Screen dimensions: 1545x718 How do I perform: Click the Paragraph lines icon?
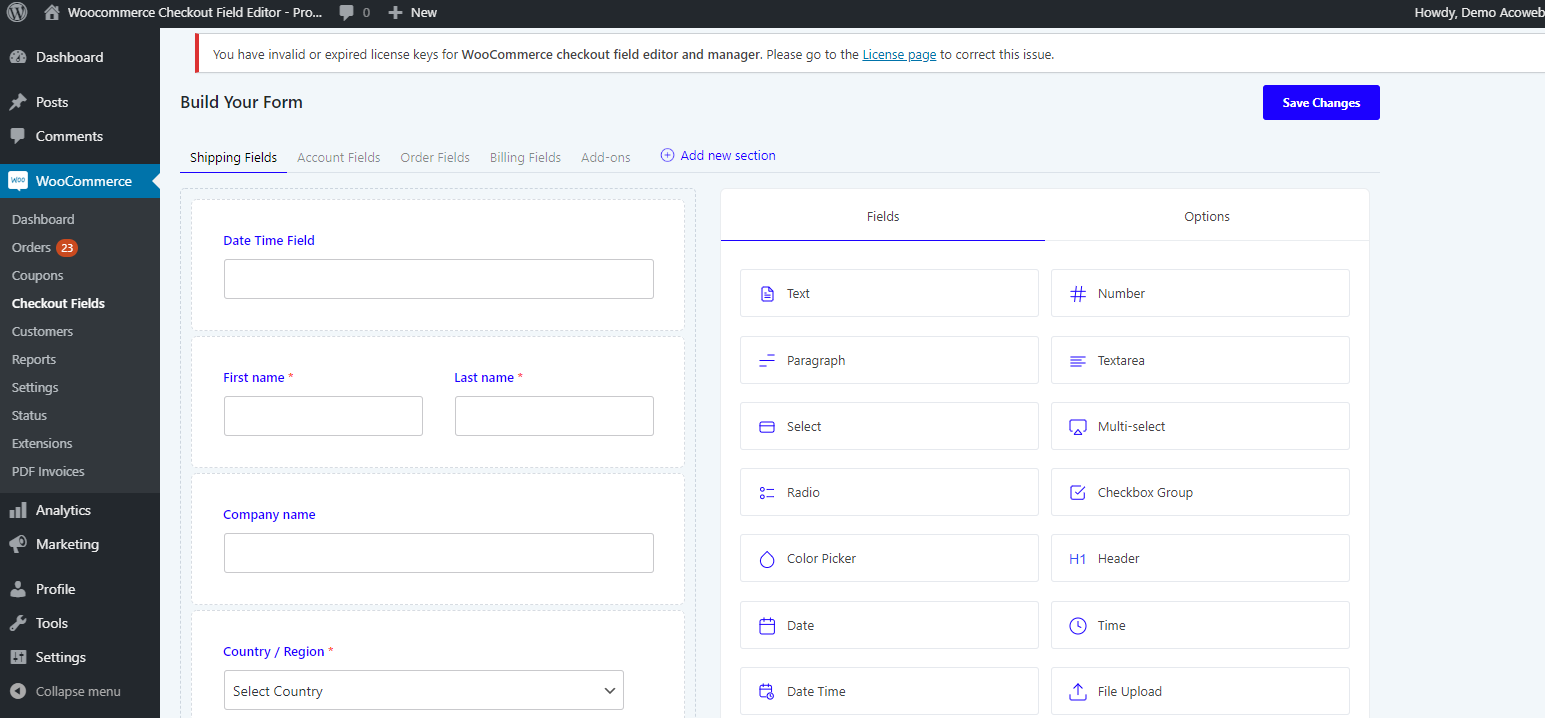pos(767,361)
